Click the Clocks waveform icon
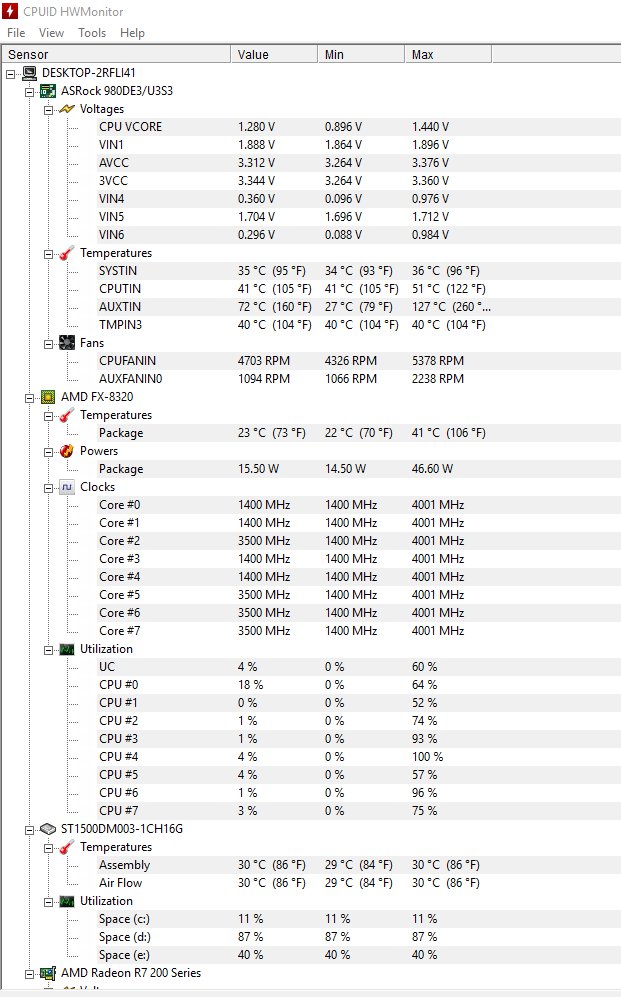The image size is (621, 997). (x=66, y=487)
